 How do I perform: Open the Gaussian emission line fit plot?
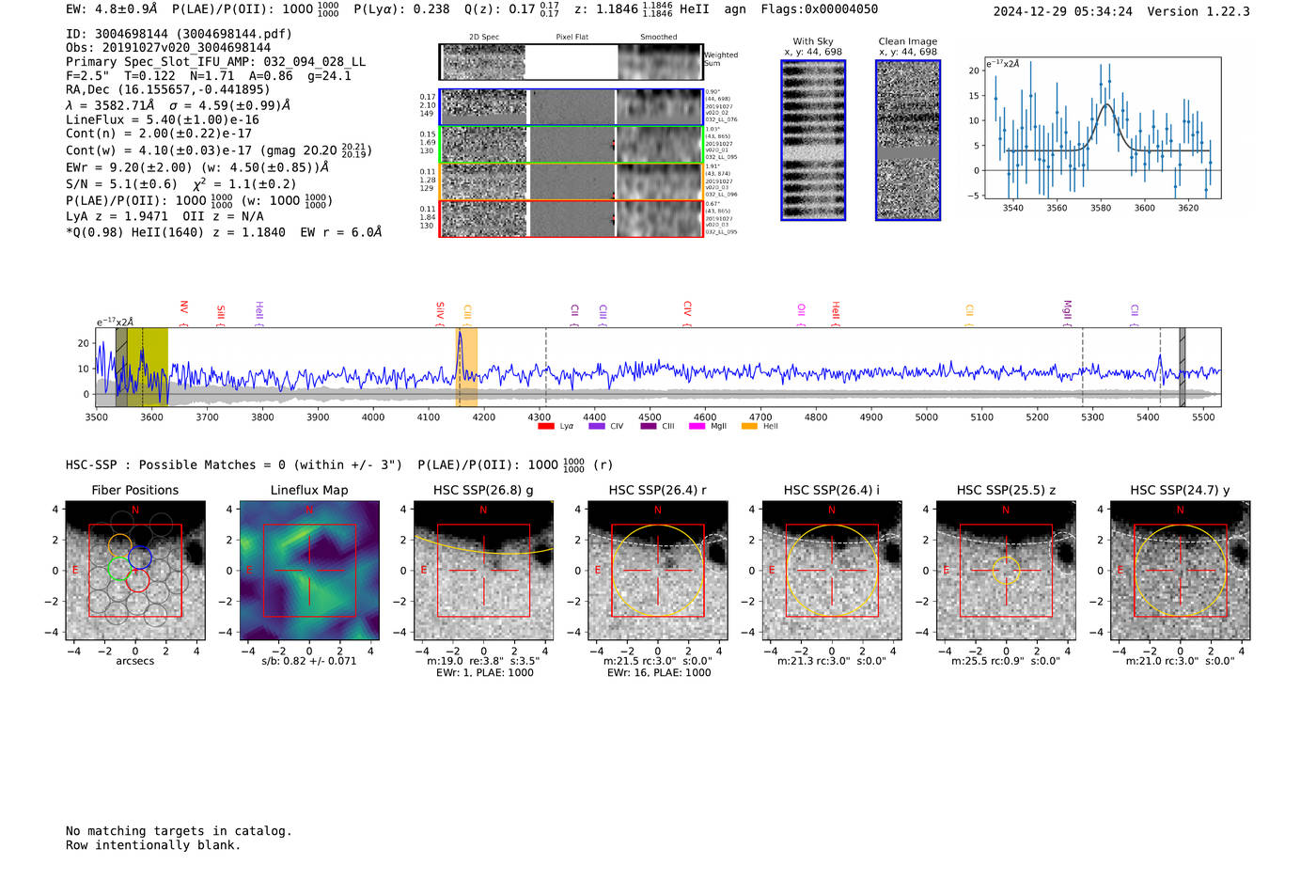click(1102, 128)
